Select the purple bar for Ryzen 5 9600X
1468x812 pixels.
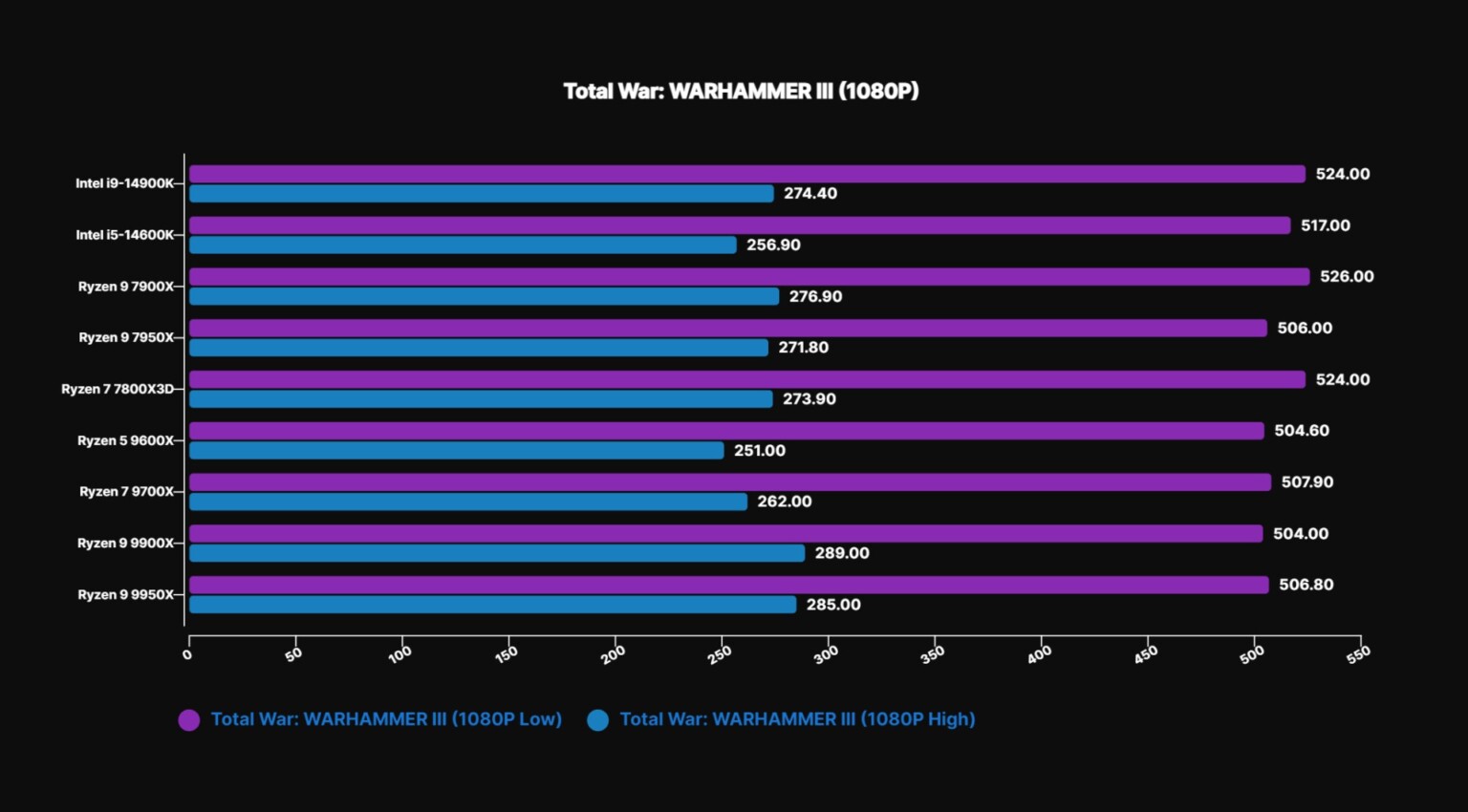click(x=726, y=431)
